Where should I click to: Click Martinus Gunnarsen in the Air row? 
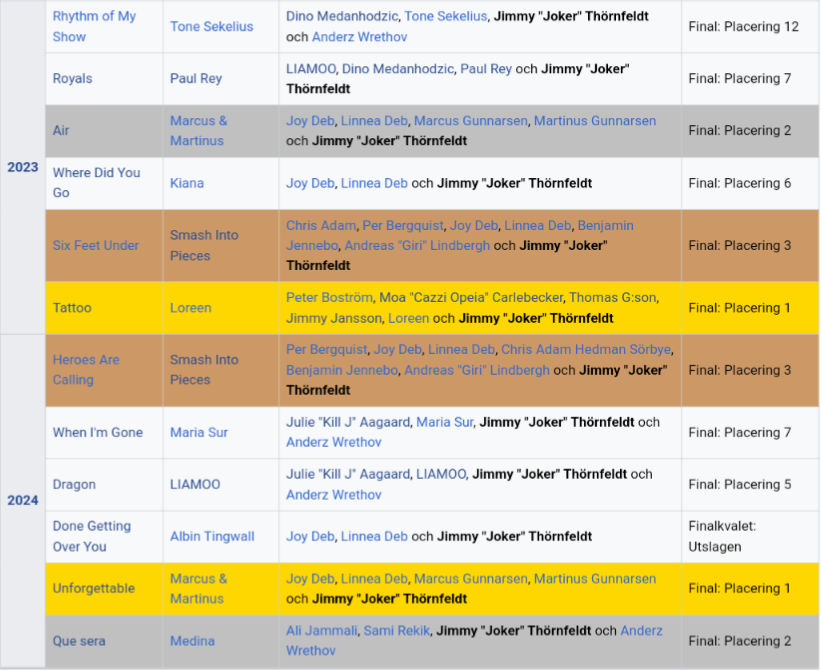pos(595,121)
